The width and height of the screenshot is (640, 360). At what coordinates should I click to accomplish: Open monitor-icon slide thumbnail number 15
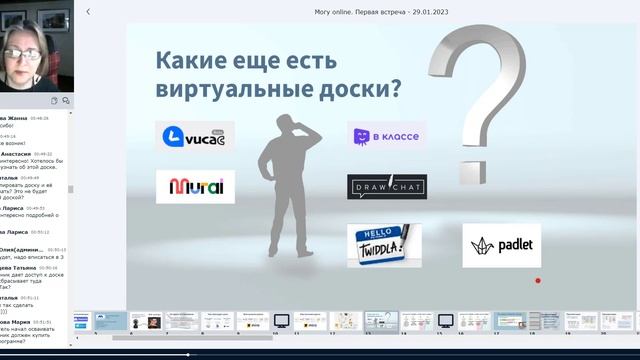(445, 322)
